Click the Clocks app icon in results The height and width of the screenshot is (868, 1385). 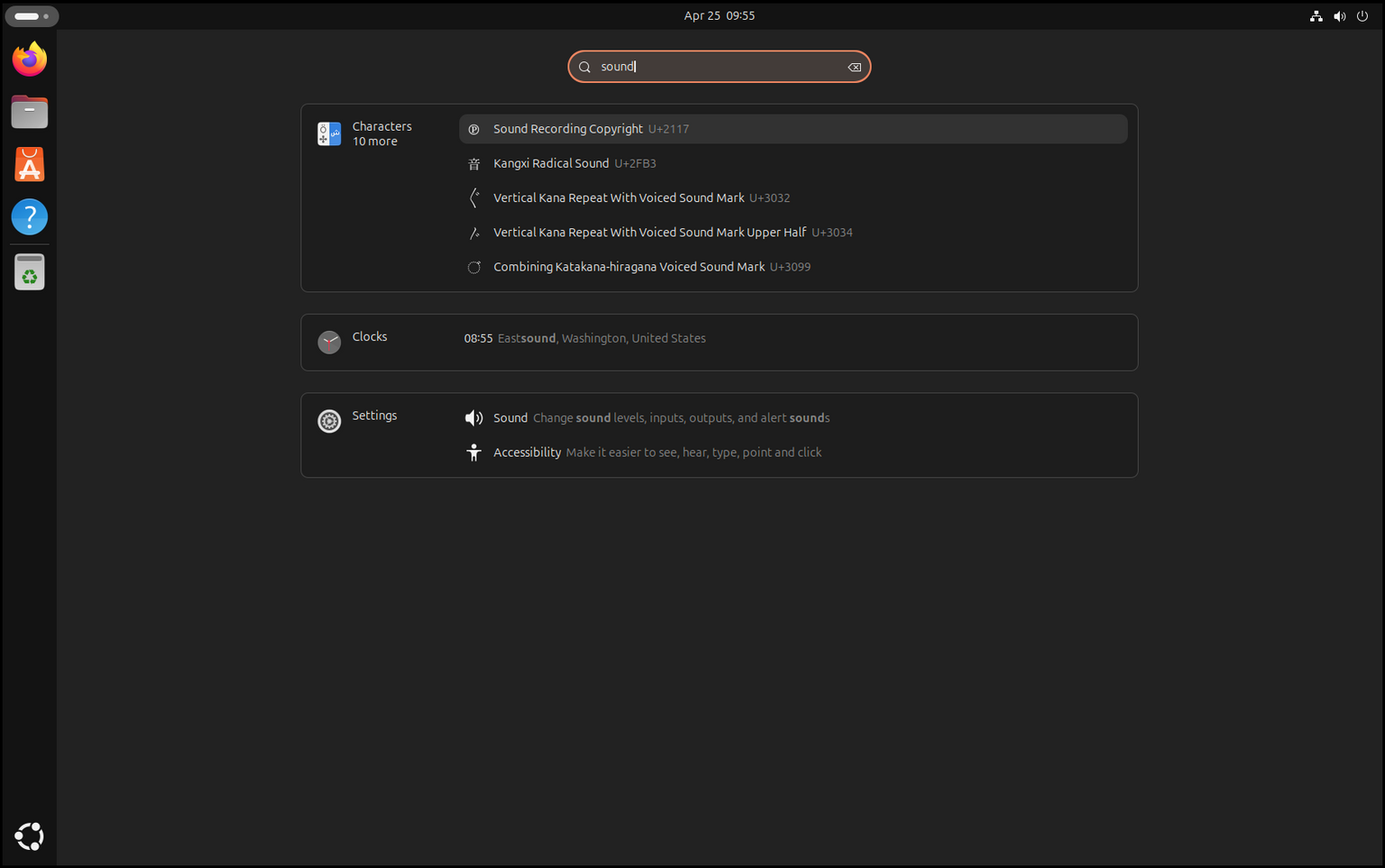(329, 343)
